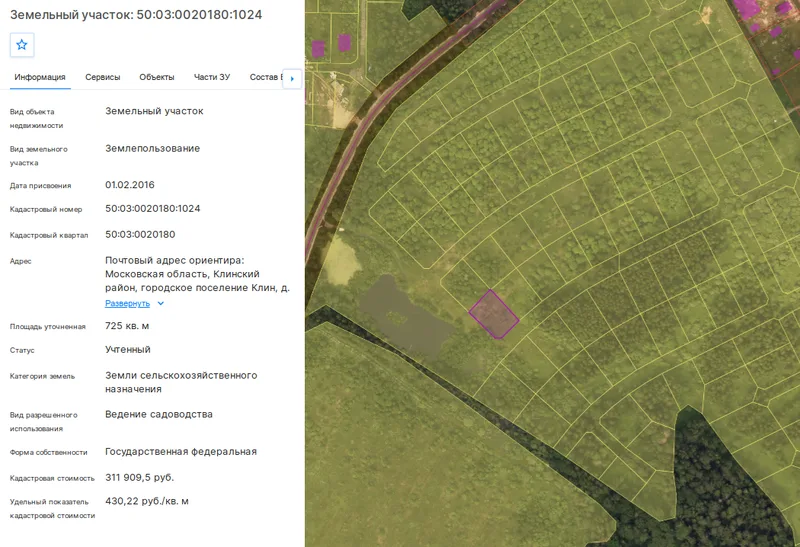Switch to the Информация tab

[x=40, y=77]
